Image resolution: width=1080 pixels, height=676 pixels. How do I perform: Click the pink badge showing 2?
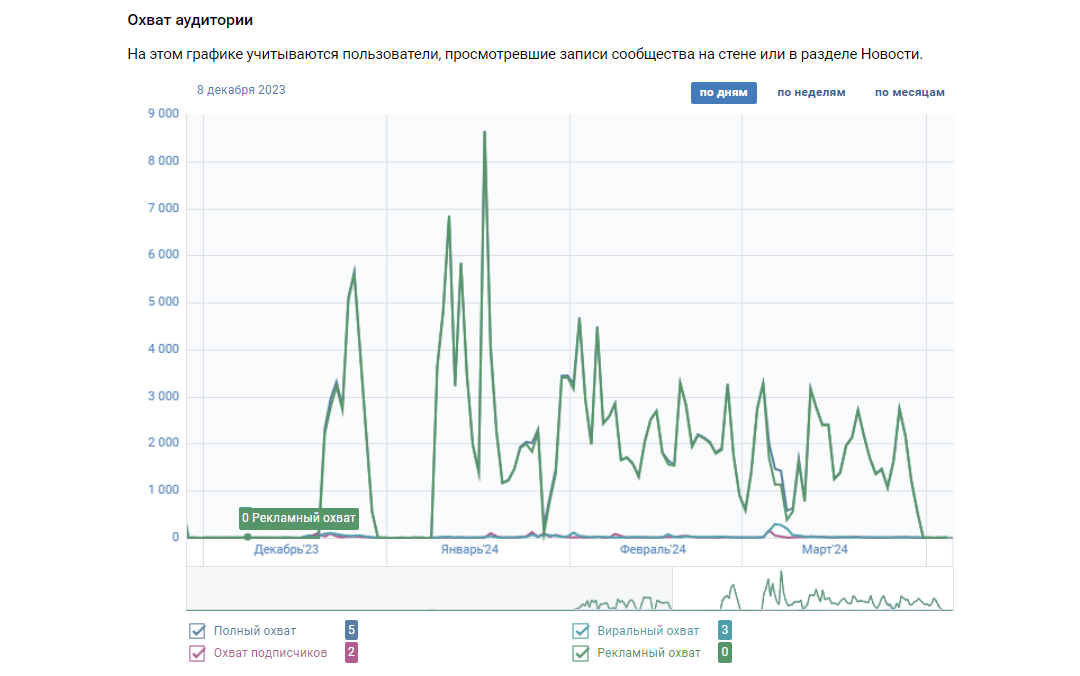pyautogui.click(x=351, y=652)
